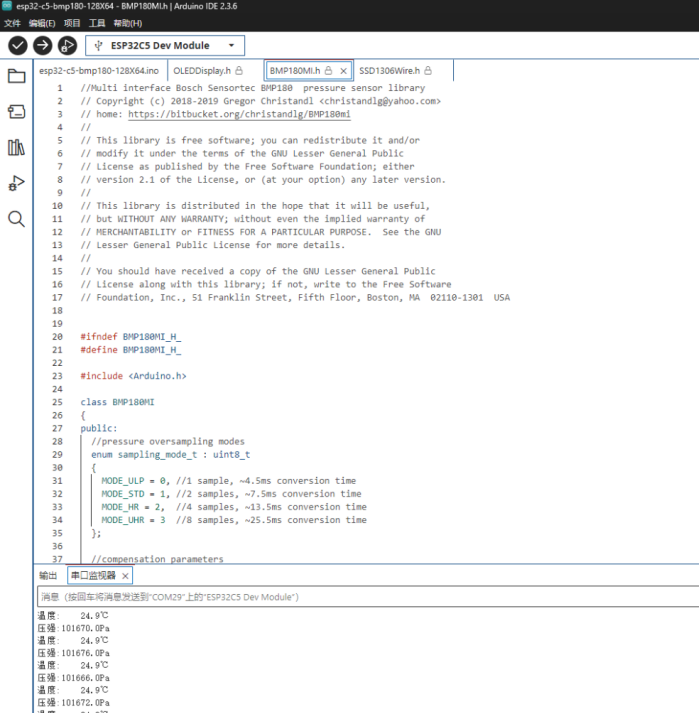Switch to the SSD1306Wire.h tab
The width and height of the screenshot is (699, 713).
390,71
